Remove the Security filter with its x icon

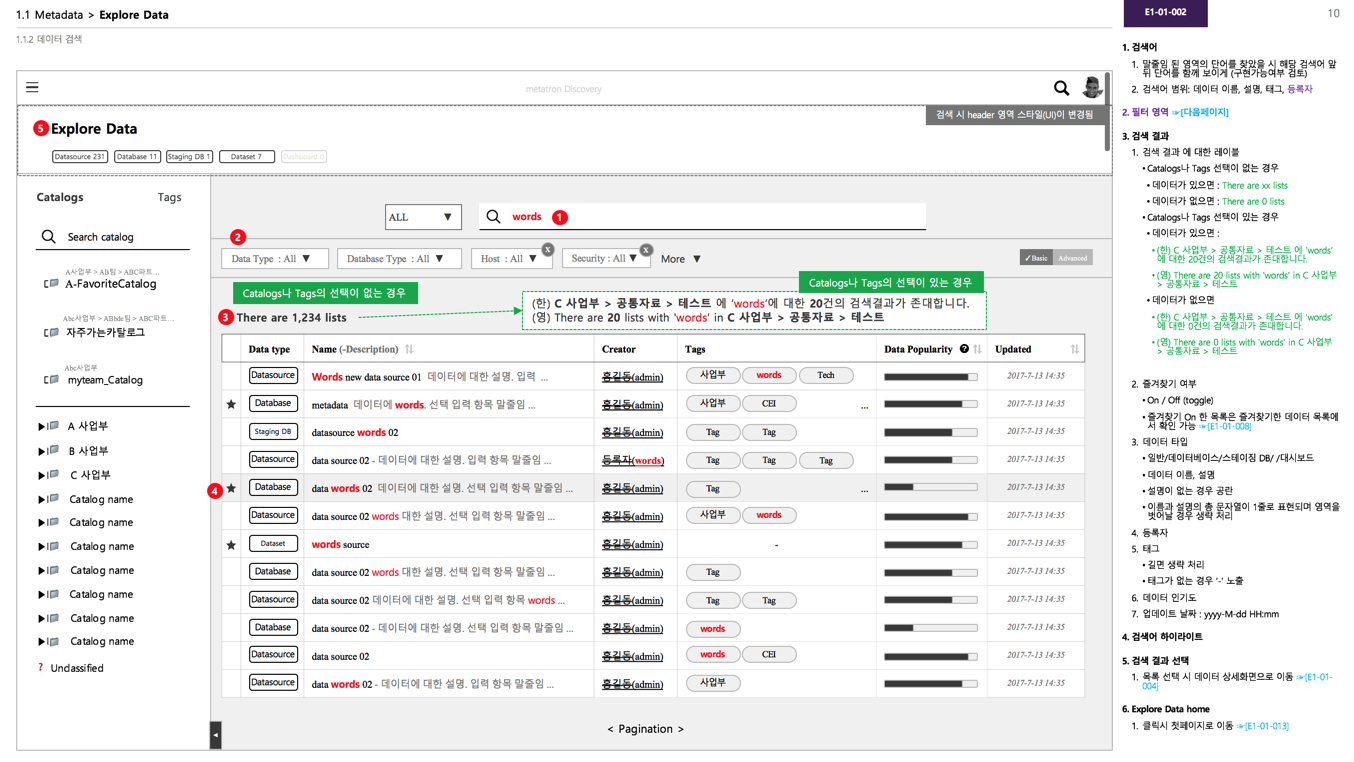[646, 250]
